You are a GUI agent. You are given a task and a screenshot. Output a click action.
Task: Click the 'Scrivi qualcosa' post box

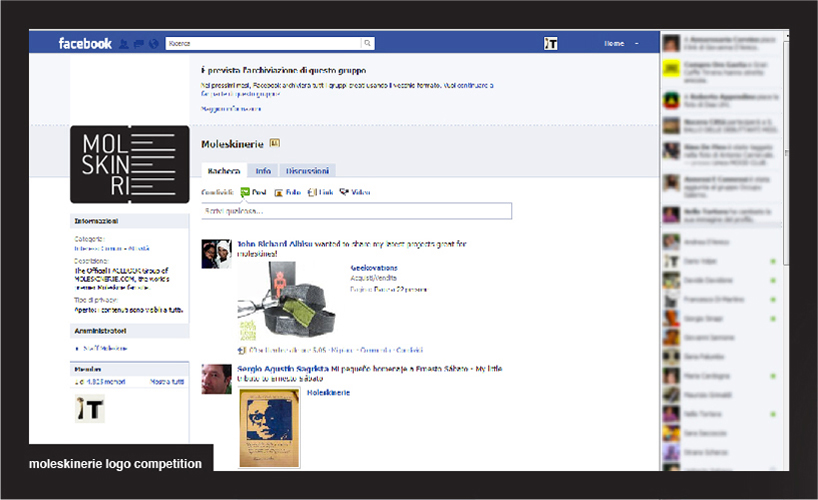[356, 211]
